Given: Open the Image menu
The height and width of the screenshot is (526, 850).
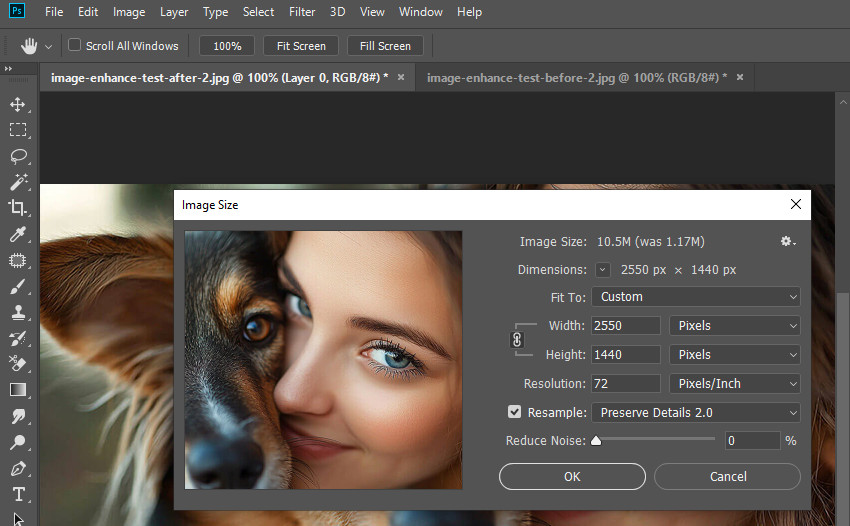Looking at the screenshot, I should click(129, 11).
